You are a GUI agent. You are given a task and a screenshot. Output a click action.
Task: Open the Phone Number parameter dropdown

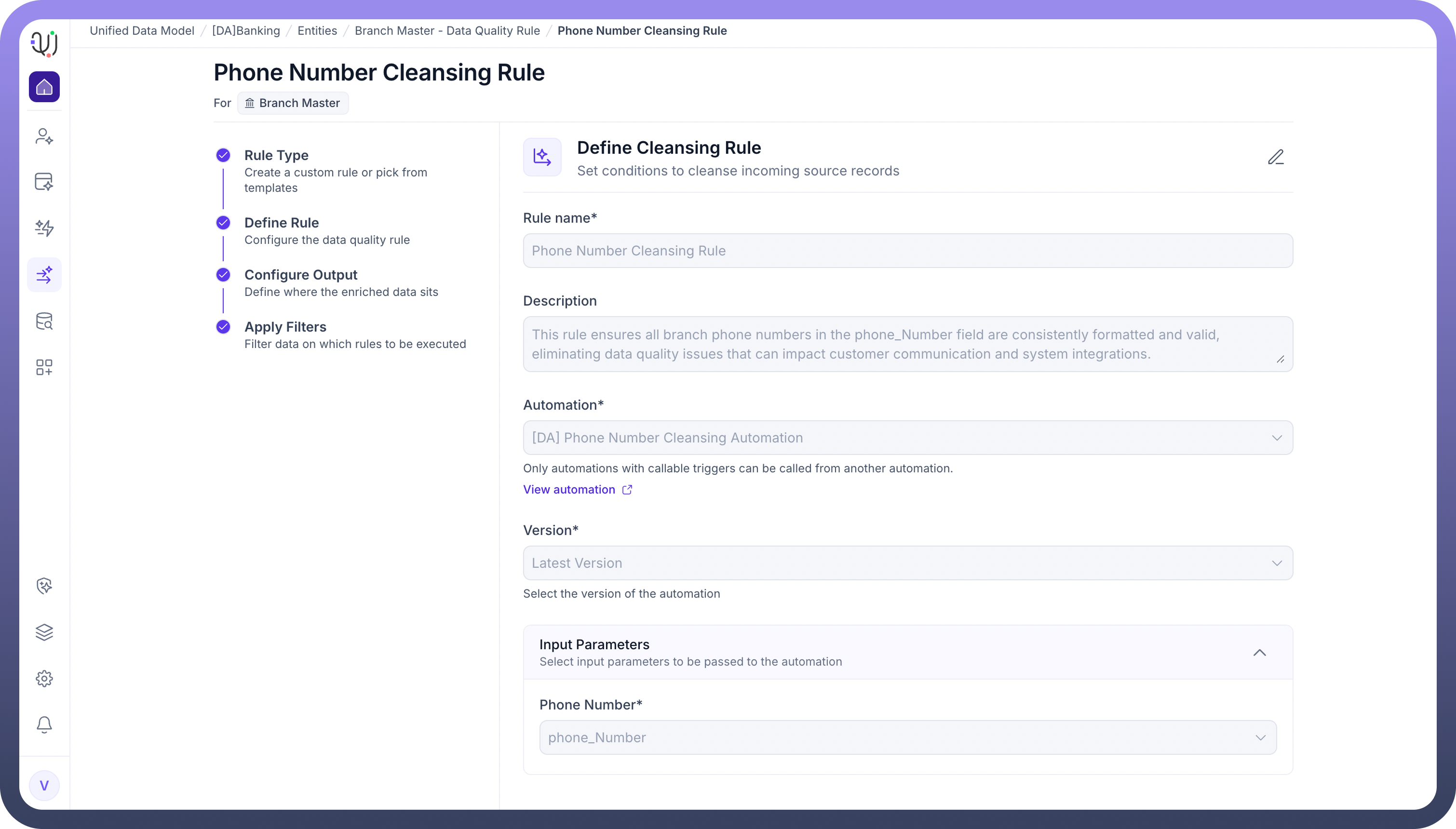point(908,738)
